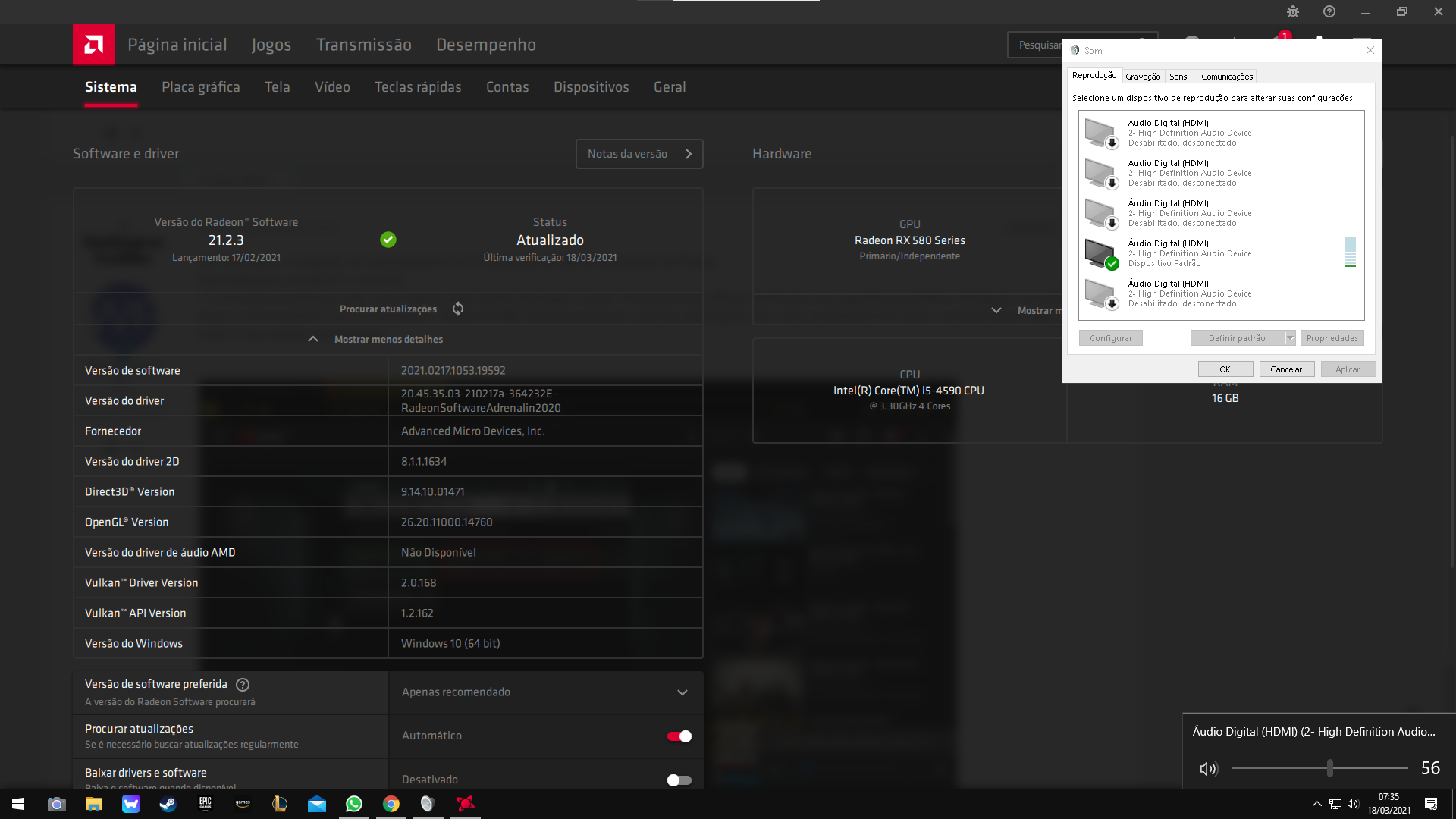Viewport: 1456px width, 819px height.
Task: Switch to the Placa gráfica settings tab
Action: 201,87
